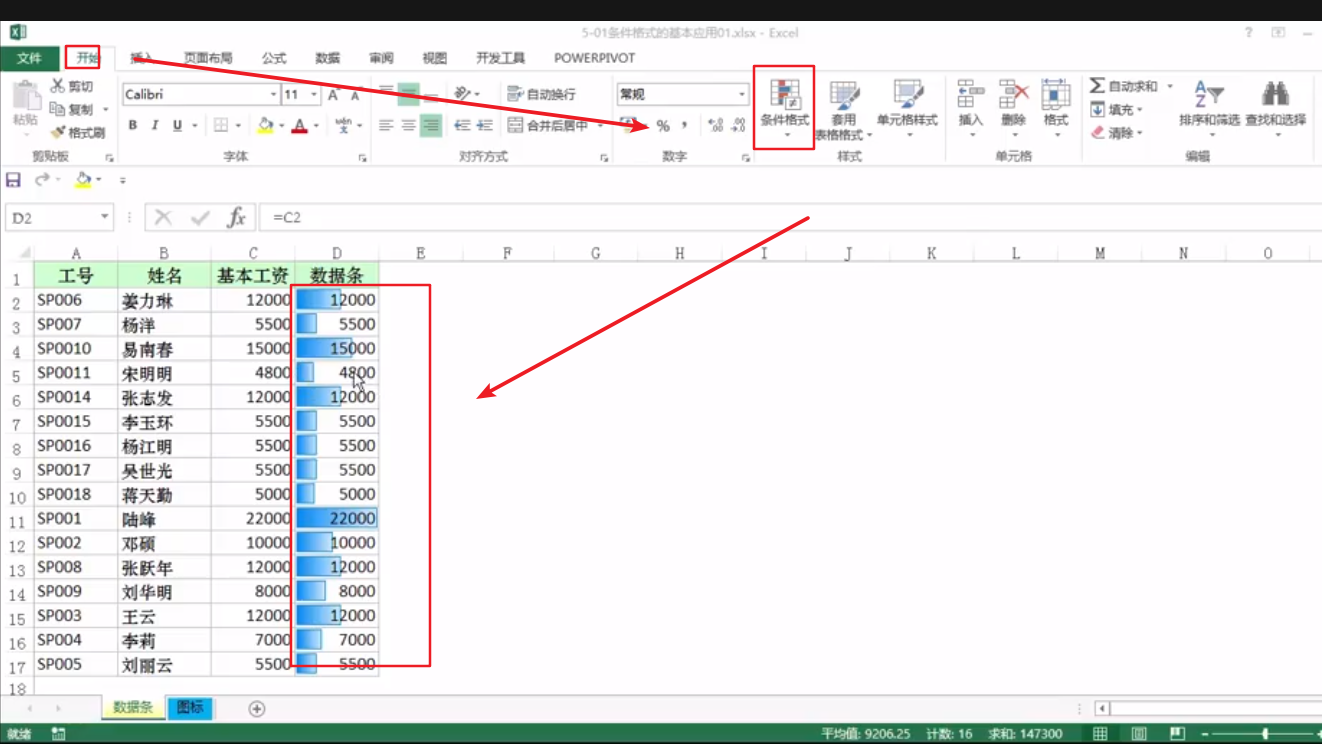This screenshot has height=744, width=1322.
Task: Toggle italic formatting I
Action: (155, 126)
